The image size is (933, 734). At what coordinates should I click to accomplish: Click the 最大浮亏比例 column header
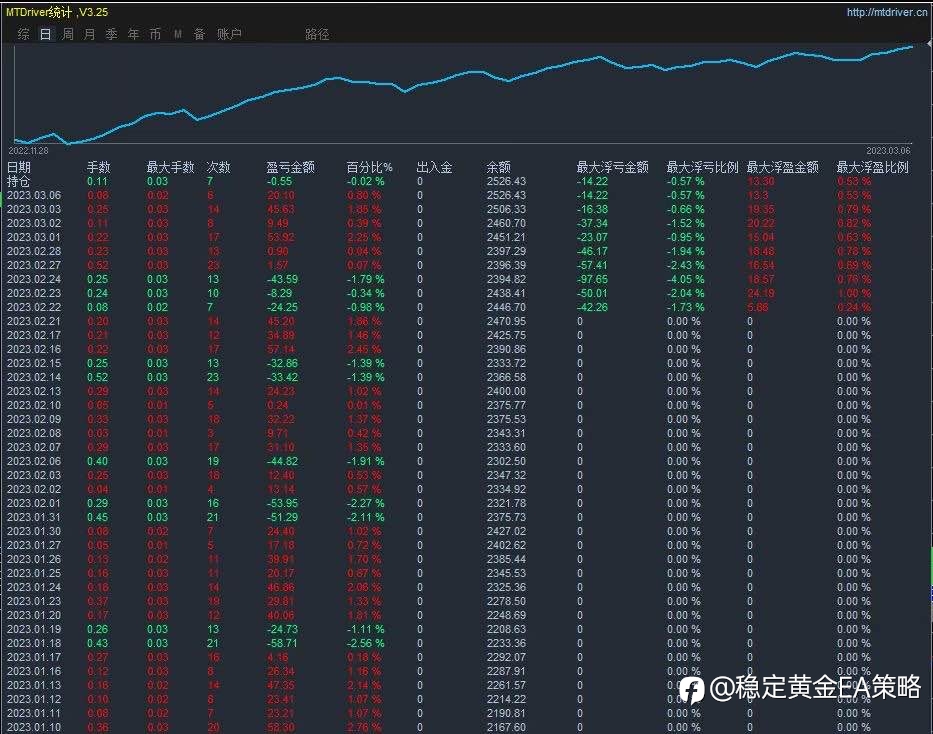tap(702, 167)
